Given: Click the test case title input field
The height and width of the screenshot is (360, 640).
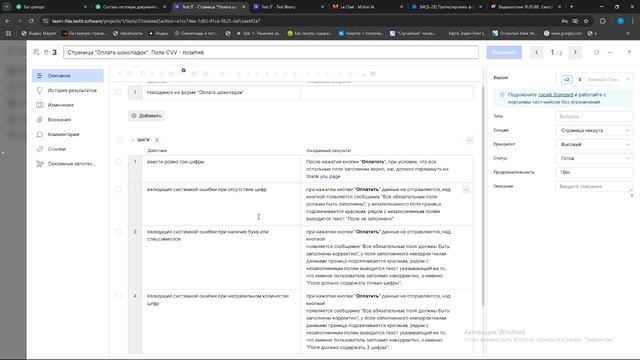Looking at the screenshot, I should click(271, 52).
